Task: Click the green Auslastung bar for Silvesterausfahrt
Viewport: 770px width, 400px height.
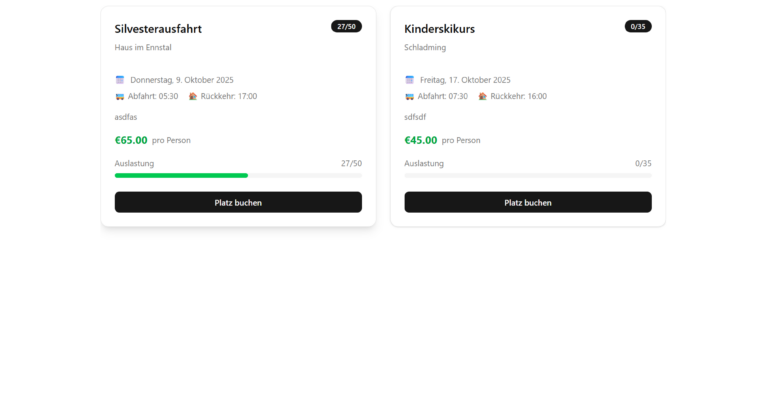Action: [x=181, y=175]
